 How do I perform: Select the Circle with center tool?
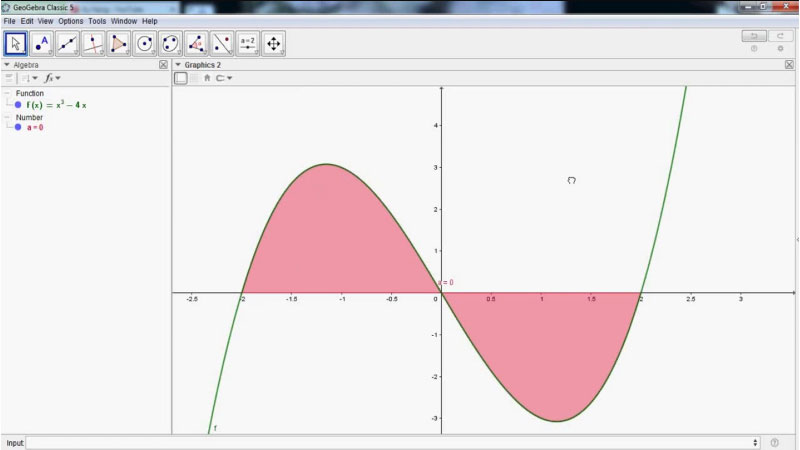pyautogui.click(x=145, y=43)
